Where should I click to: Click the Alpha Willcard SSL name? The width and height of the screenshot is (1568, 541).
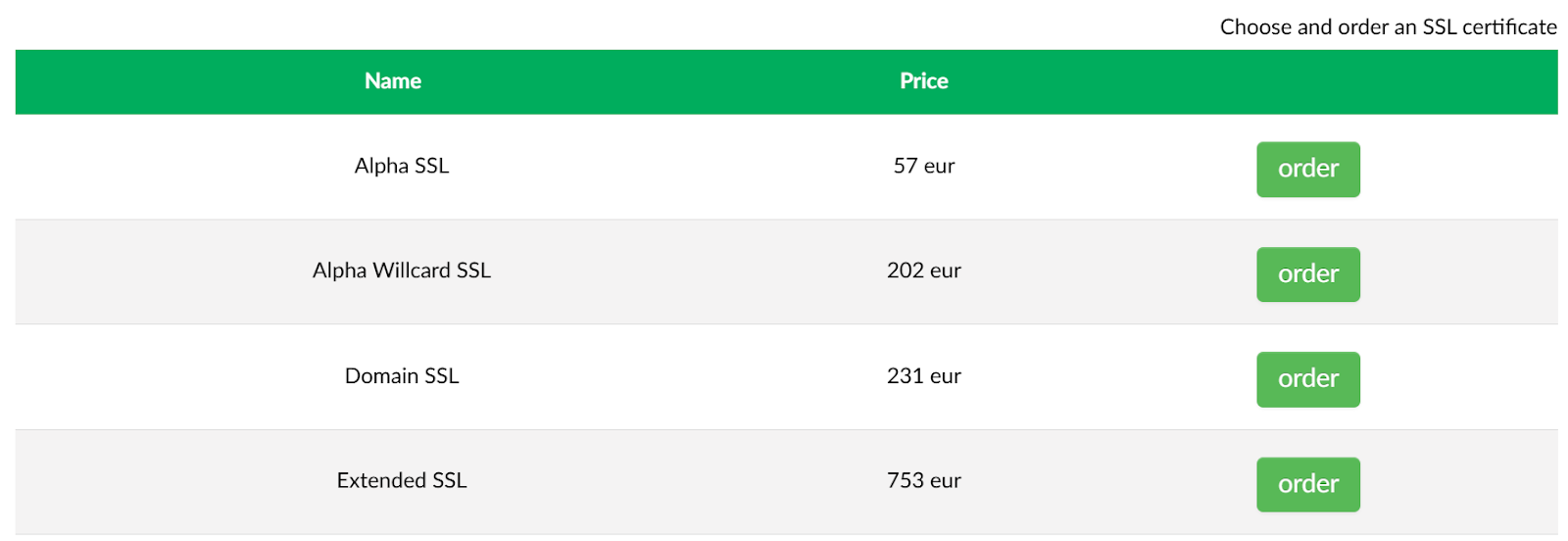pos(402,270)
